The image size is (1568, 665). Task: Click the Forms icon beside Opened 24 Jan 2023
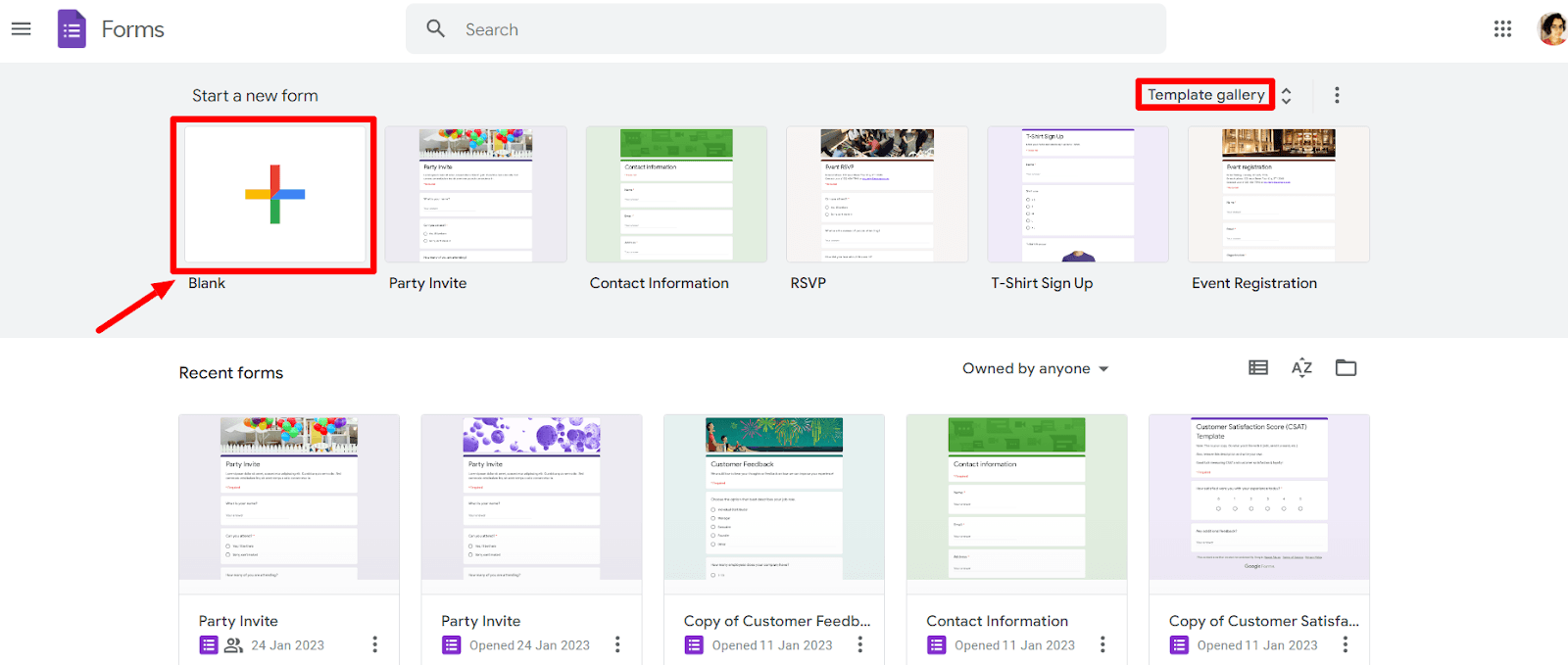coord(451,645)
